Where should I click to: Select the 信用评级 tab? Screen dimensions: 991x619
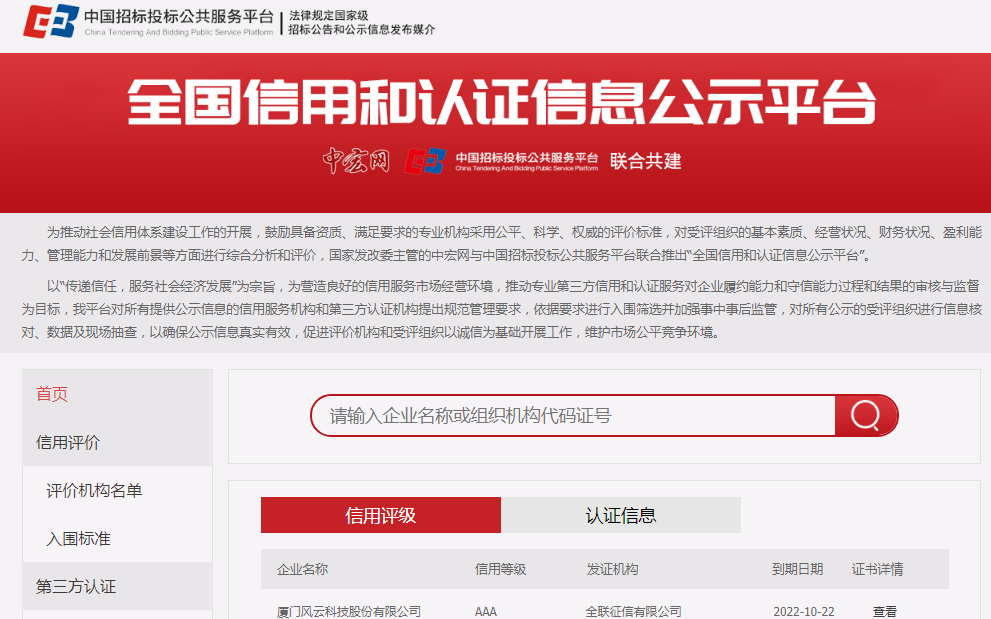point(381,514)
